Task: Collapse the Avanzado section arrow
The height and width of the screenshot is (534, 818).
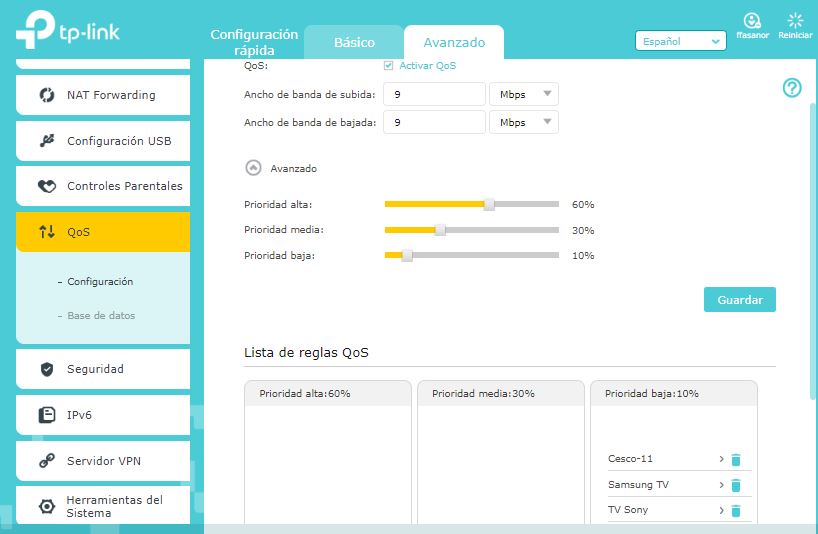Action: click(253, 168)
